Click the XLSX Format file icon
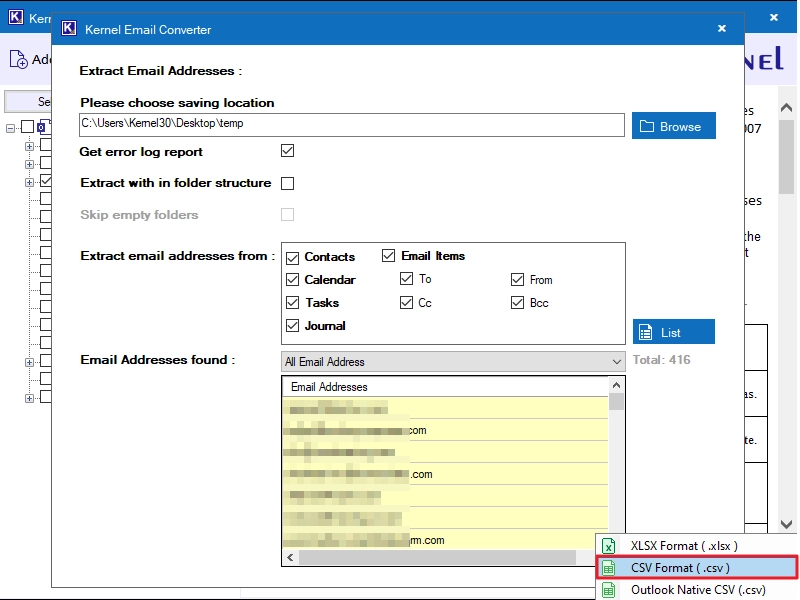Image resolution: width=800 pixels, height=600 pixels. [x=608, y=546]
